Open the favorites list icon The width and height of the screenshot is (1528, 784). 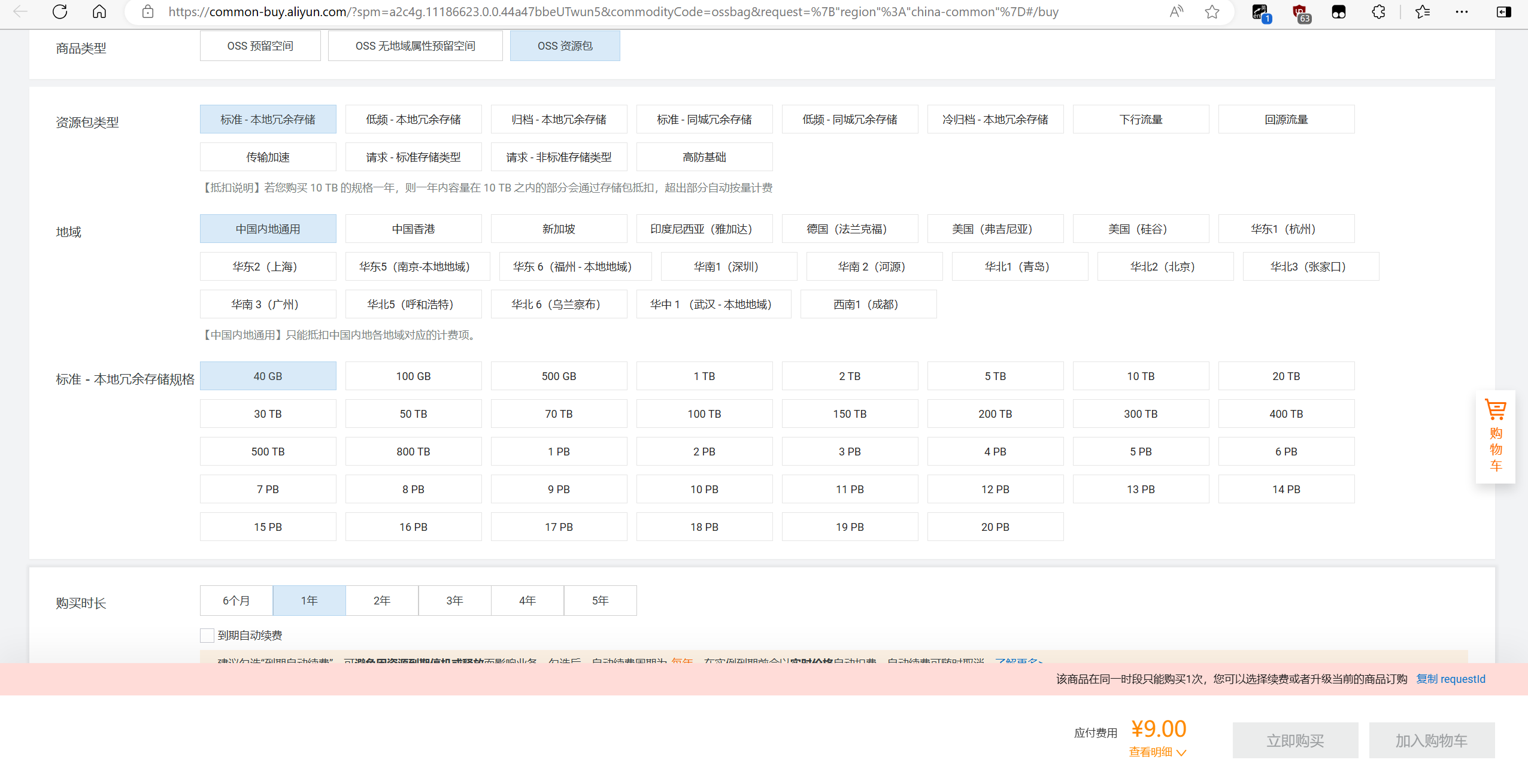click(x=1423, y=11)
